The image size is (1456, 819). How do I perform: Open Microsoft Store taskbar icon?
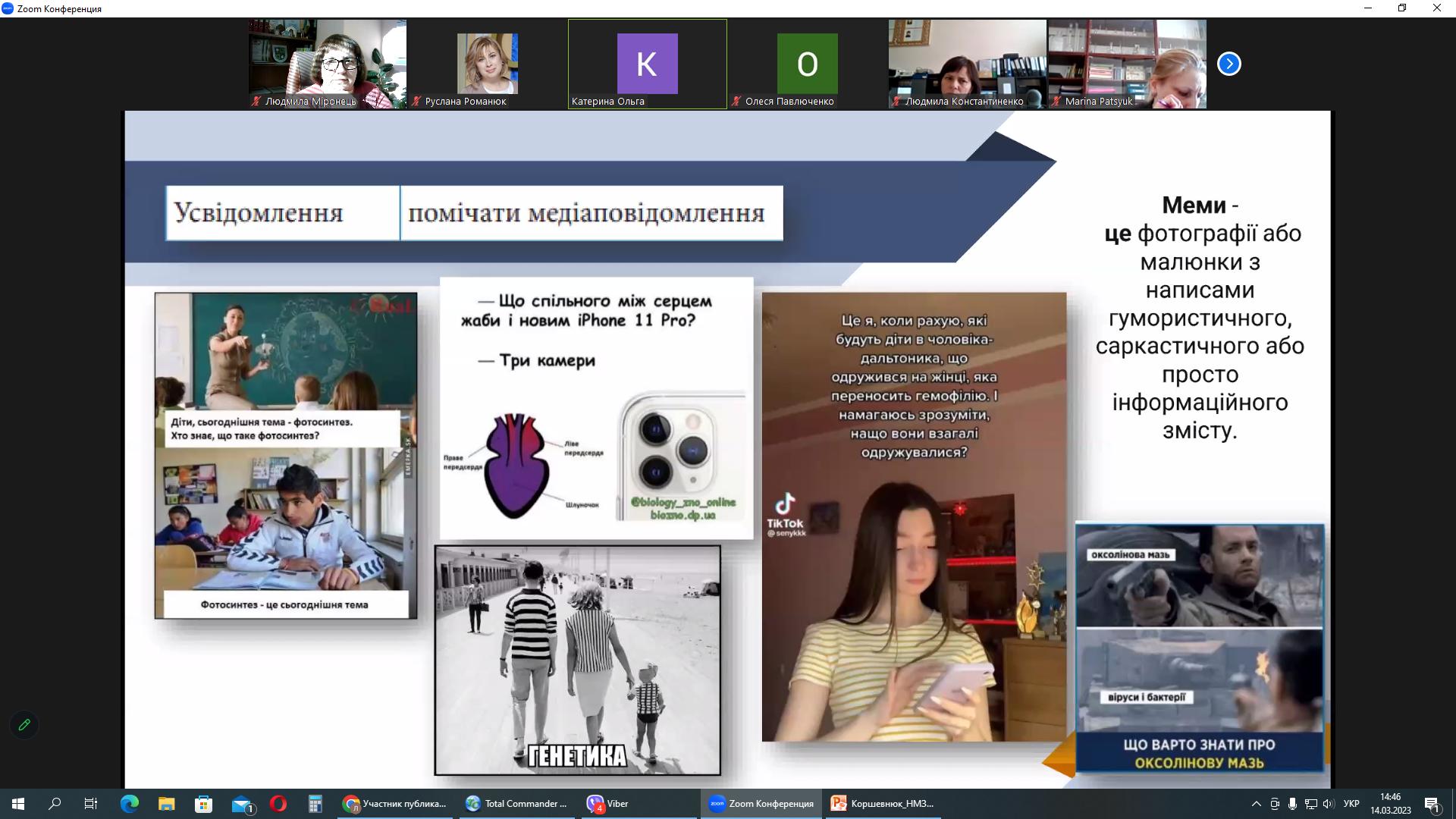(203, 803)
